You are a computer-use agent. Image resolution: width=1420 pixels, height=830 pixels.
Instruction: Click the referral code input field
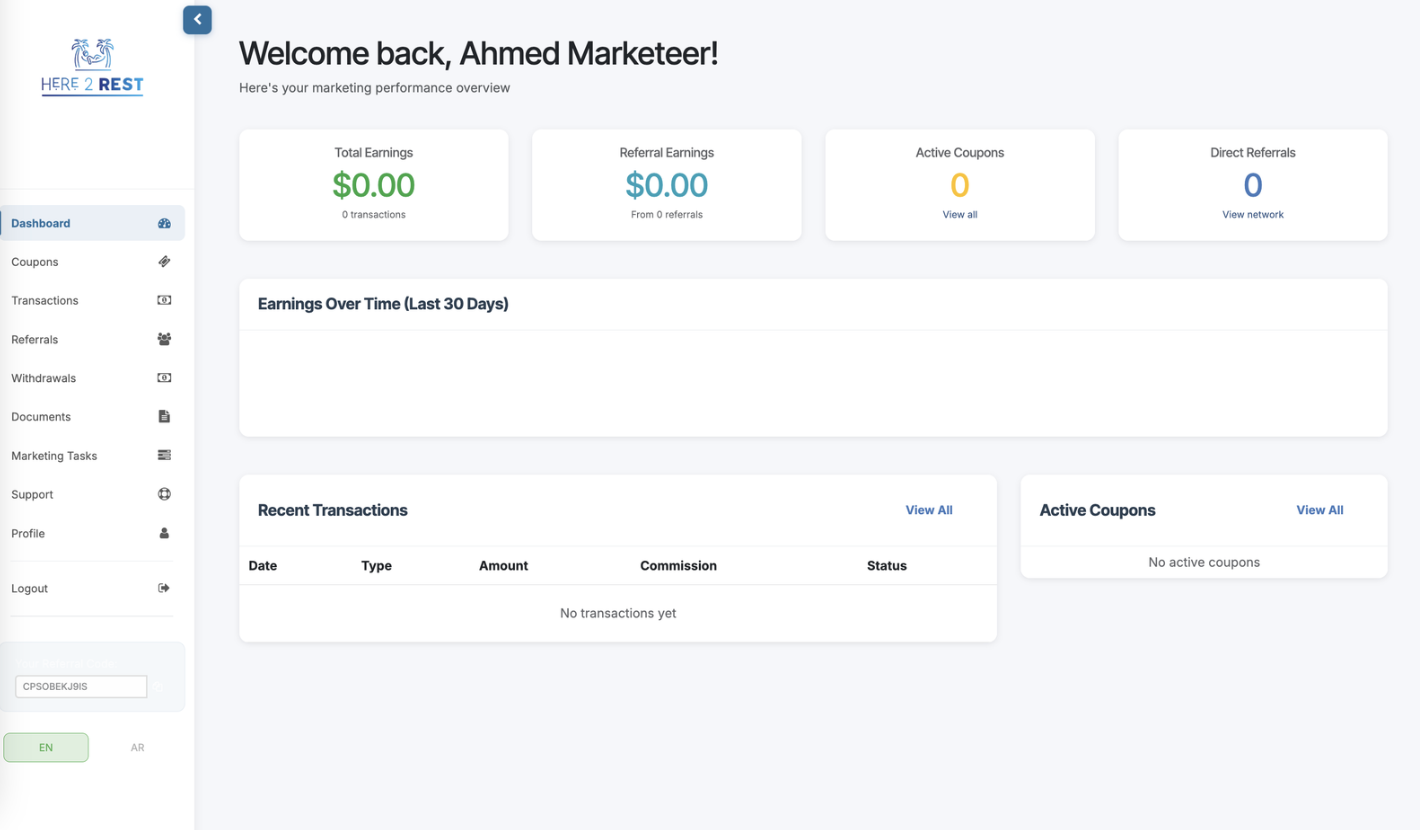pos(81,687)
